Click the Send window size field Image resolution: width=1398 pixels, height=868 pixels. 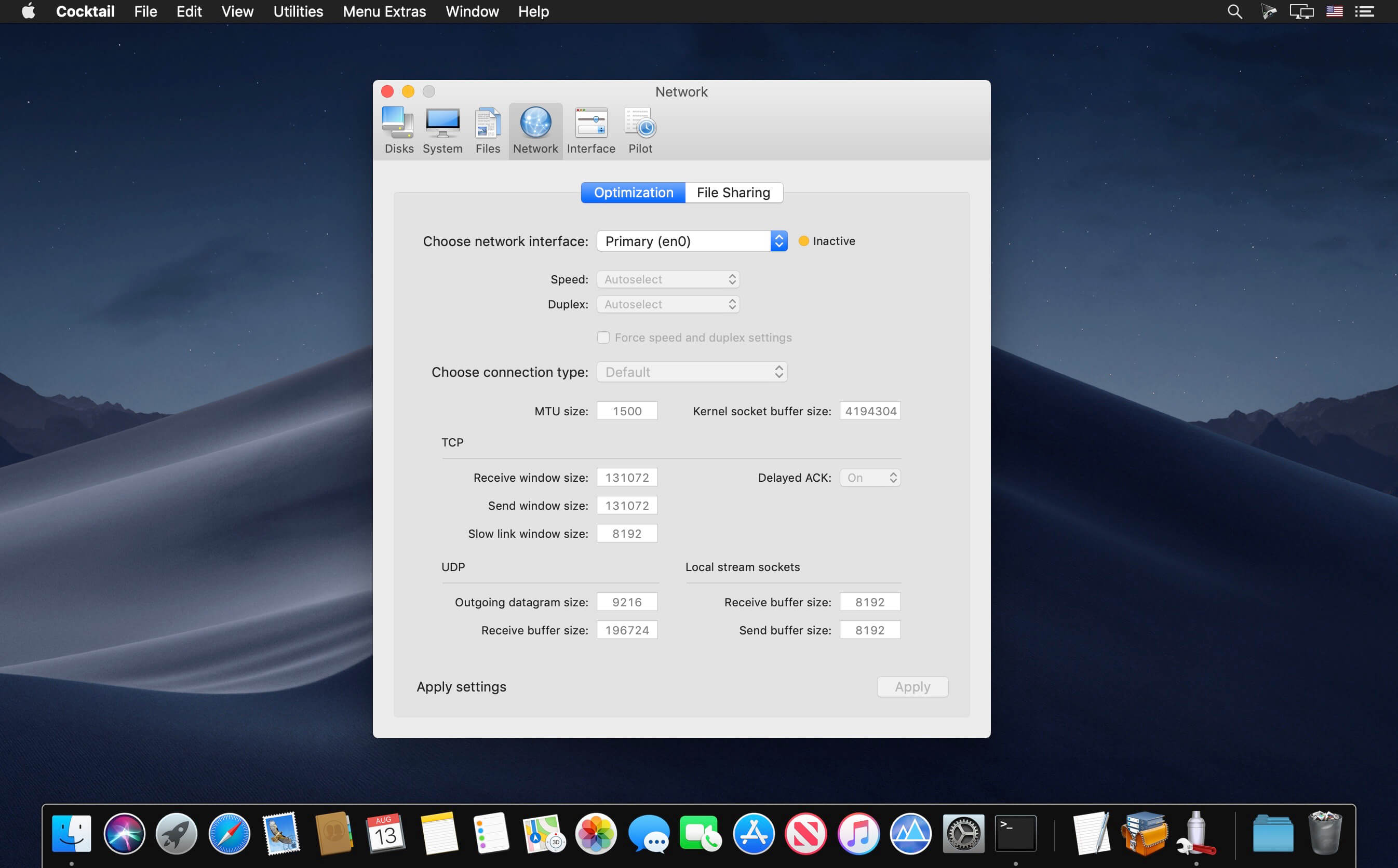(x=627, y=506)
